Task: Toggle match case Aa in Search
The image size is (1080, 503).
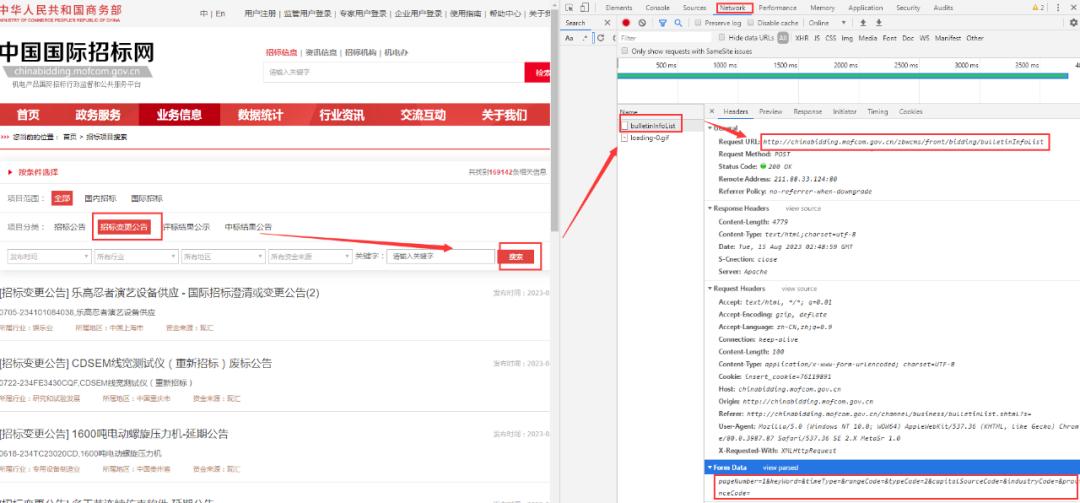Action: tap(570, 38)
